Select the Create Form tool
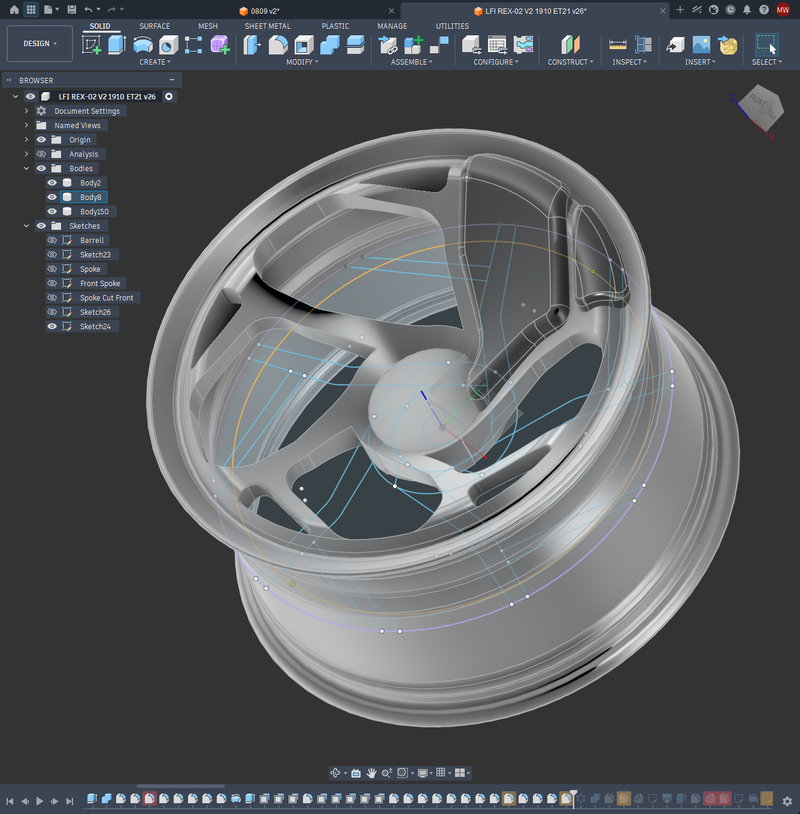800x814 pixels. [x=220, y=45]
